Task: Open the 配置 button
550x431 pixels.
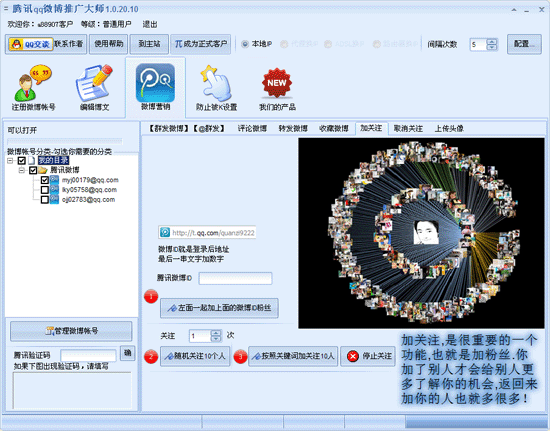Action: coord(524,44)
